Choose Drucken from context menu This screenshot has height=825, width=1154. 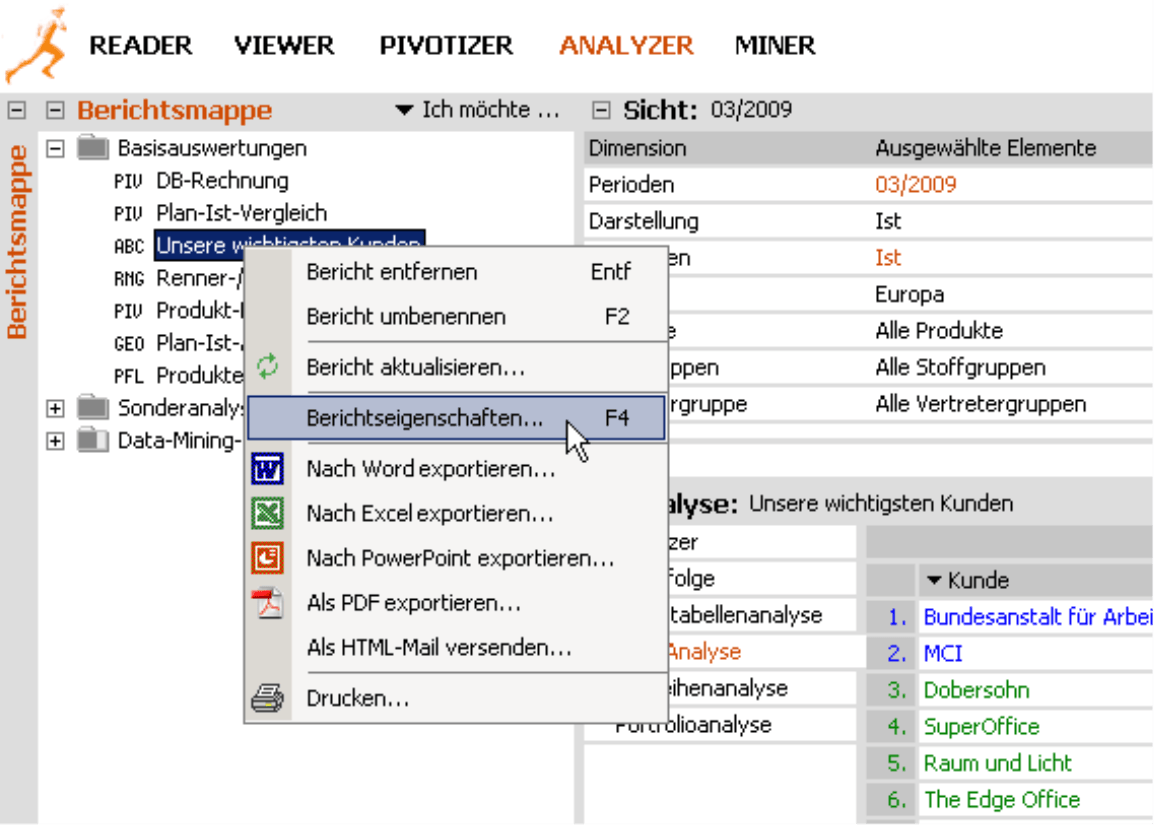[x=456, y=698]
